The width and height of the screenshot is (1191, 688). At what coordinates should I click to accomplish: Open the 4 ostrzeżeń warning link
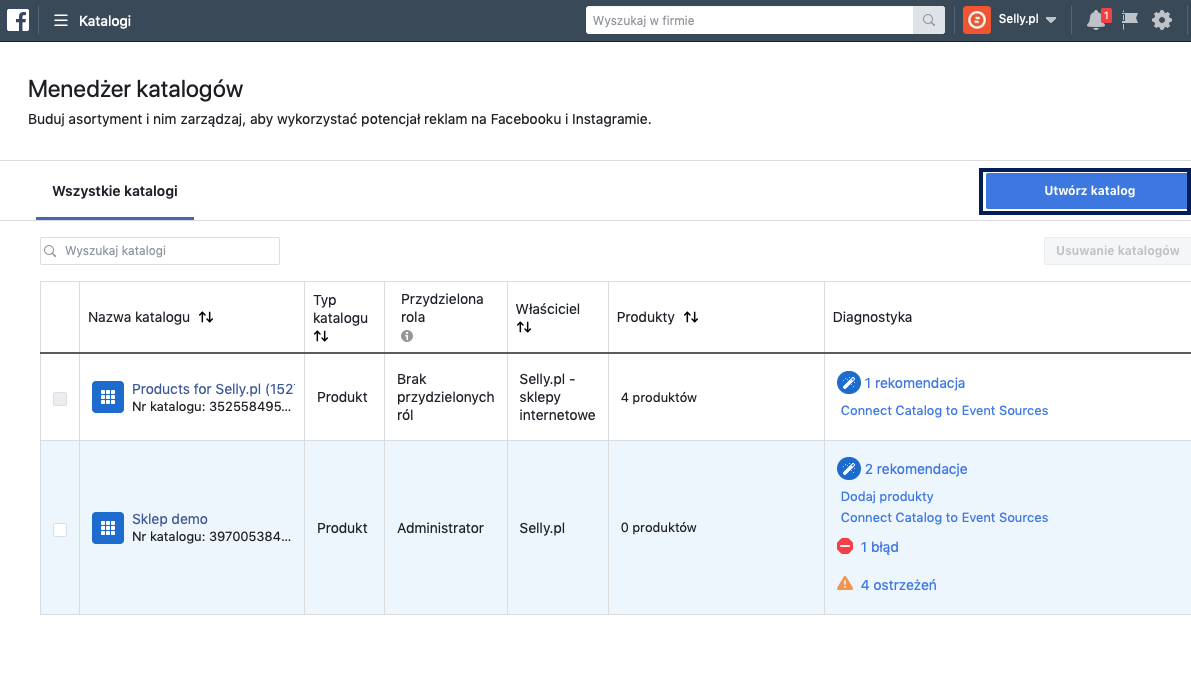click(898, 585)
